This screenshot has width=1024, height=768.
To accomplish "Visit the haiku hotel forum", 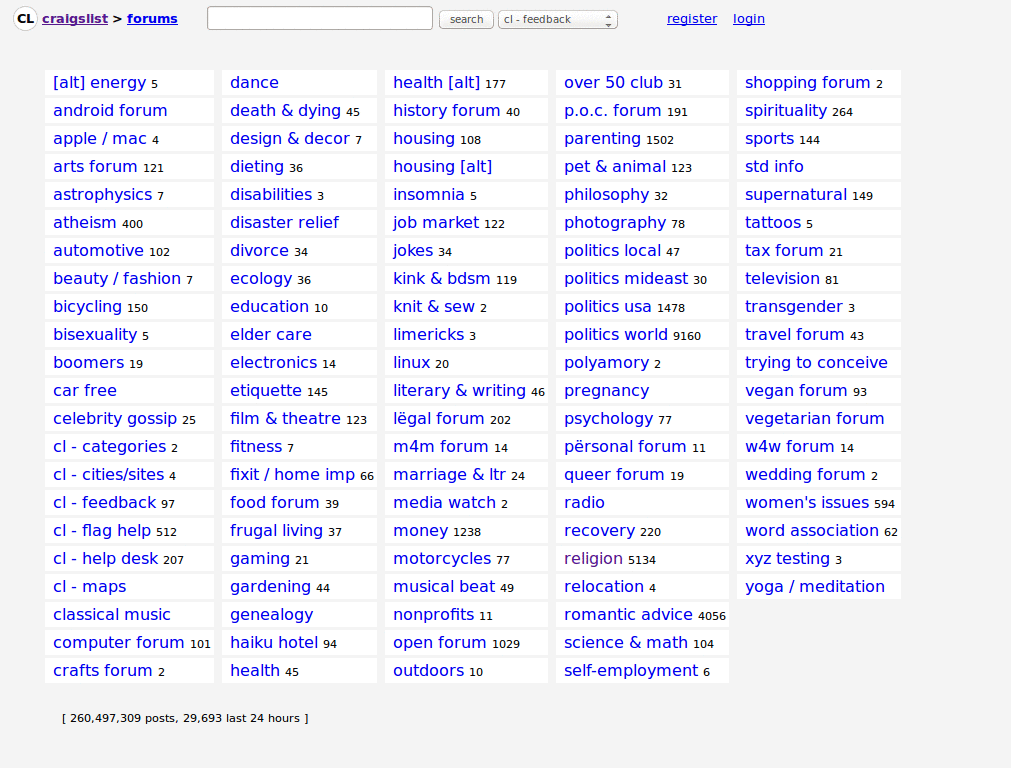I will click(273, 642).
